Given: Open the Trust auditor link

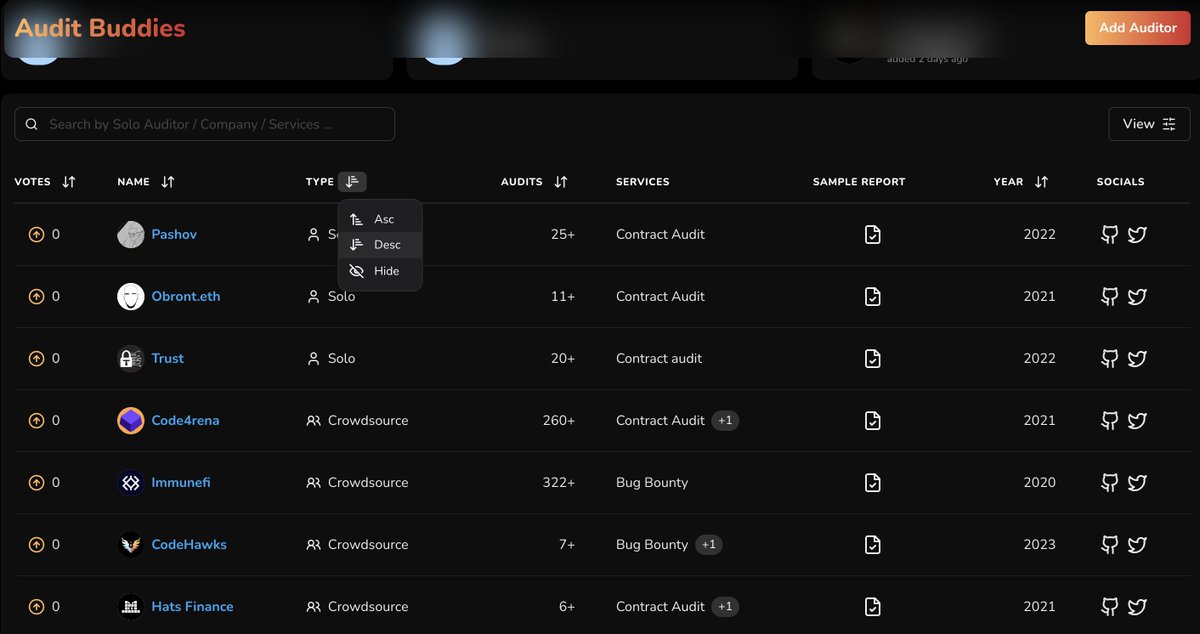Looking at the screenshot, I should tap(168, 359).
